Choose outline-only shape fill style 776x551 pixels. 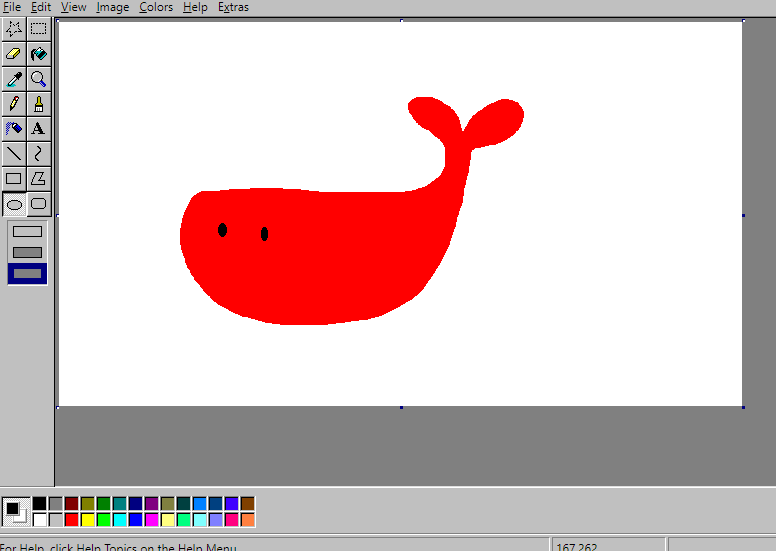(x=27, y=231)
